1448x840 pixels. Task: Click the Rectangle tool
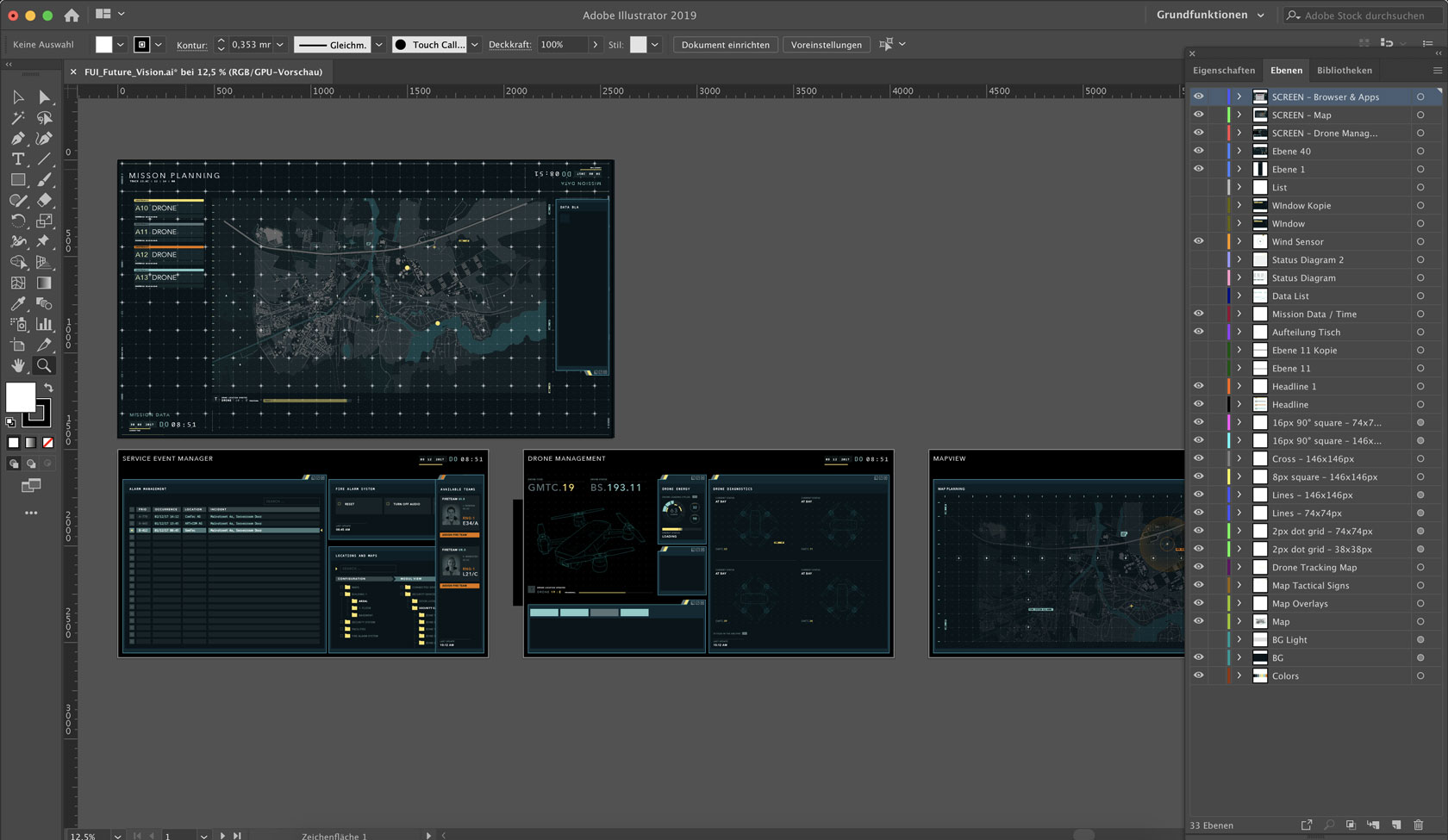coord(18,180)
